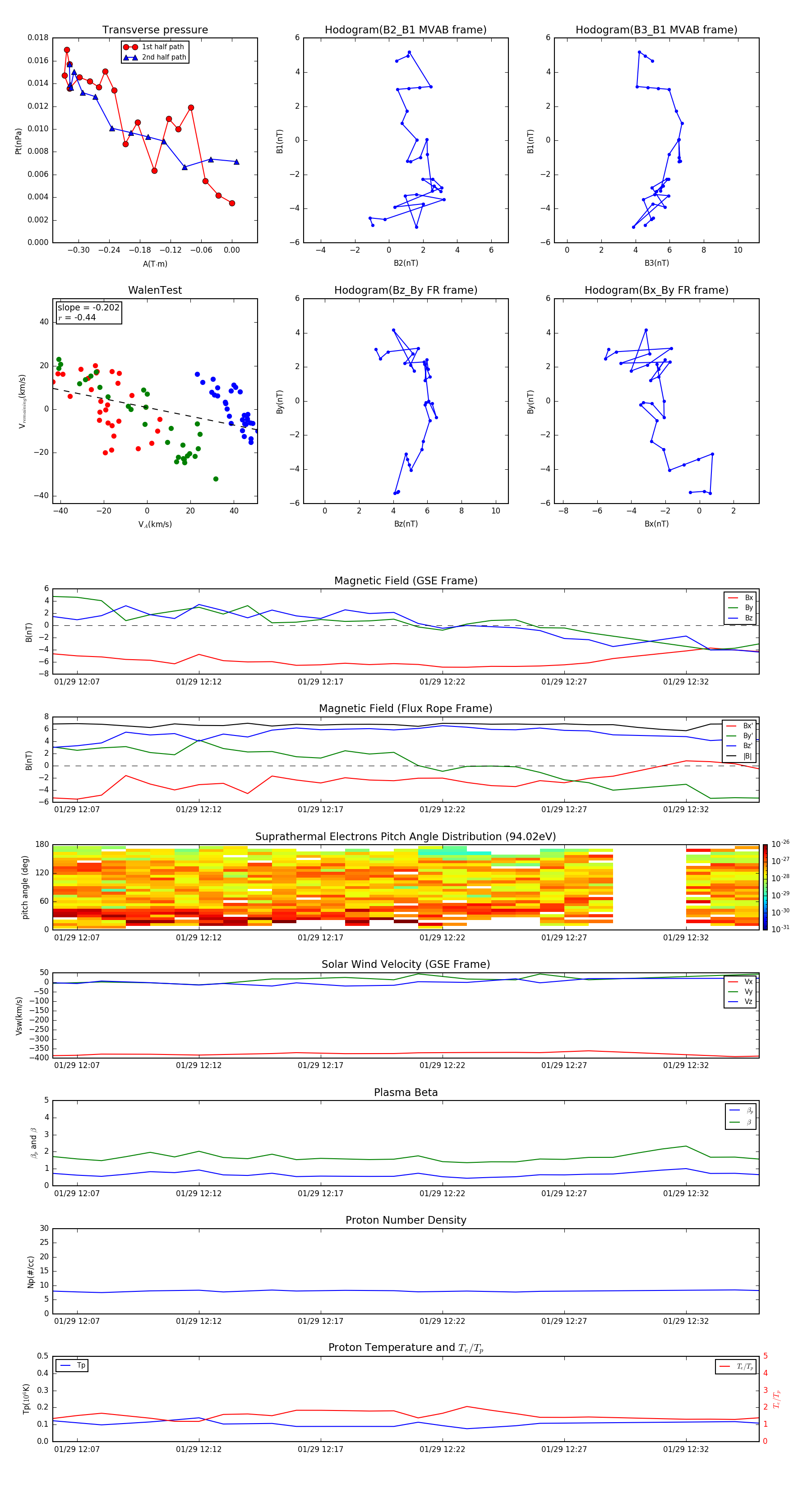Click the "Proton Temperature and Te/Tp" title
Screen dimensions: 812x1489
click(406, 1348)
